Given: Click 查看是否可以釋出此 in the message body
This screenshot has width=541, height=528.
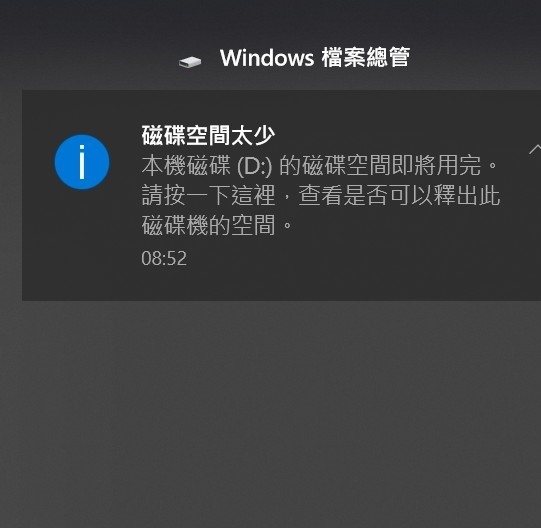Looking at the screenshot, I should point(399,195).
